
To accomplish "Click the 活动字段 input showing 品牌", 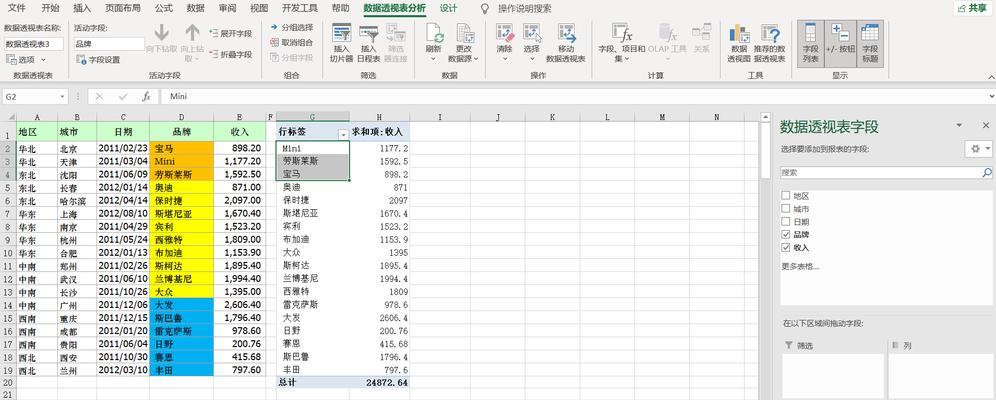I will (109, 44).
